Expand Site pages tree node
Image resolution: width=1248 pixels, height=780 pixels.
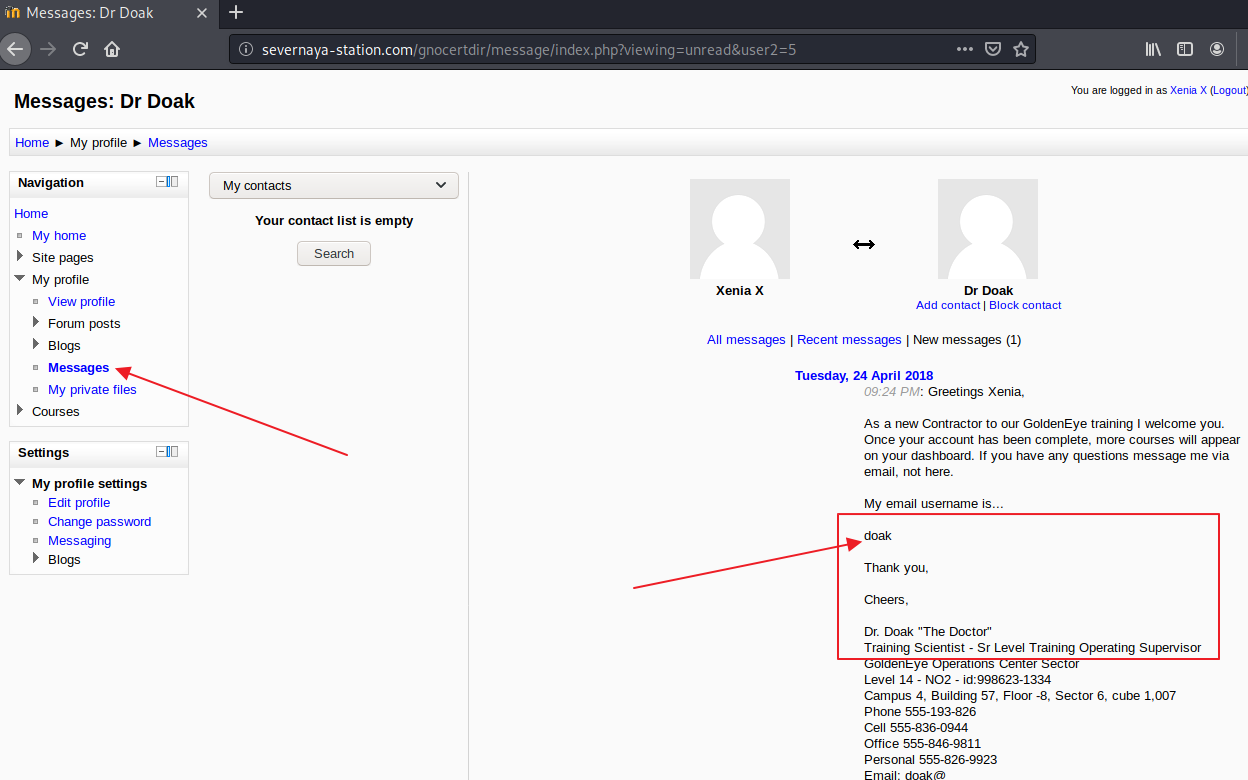pos(20,257)
